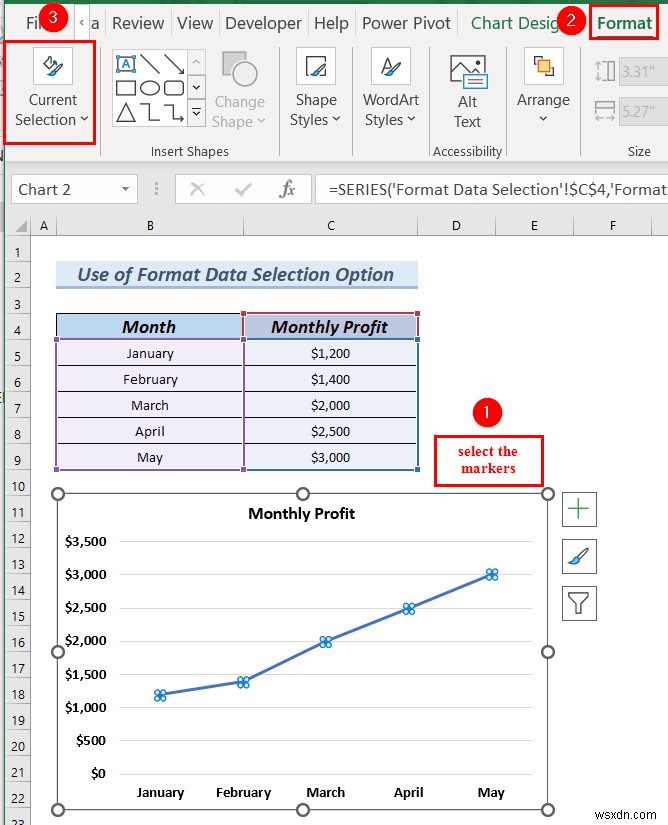Click the Monthly Profit header cell
Viewport: 668px width, 825px height.
[x=330, y=327]
